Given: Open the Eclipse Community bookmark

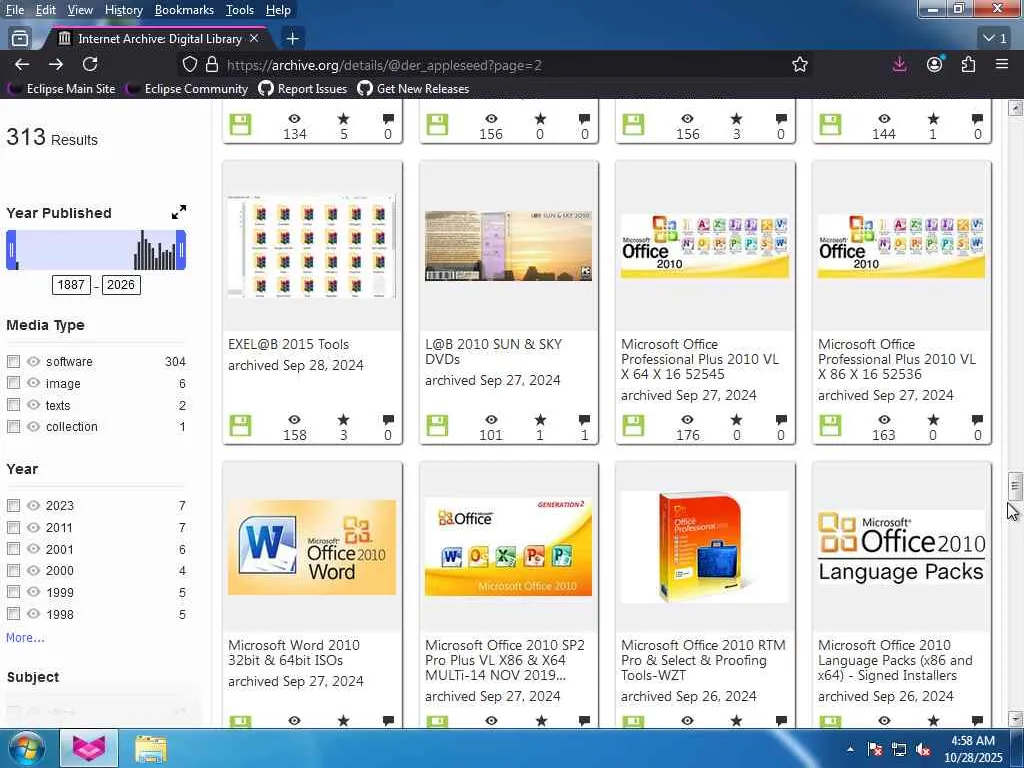Looking at the screenshot, I should point(187,89).
